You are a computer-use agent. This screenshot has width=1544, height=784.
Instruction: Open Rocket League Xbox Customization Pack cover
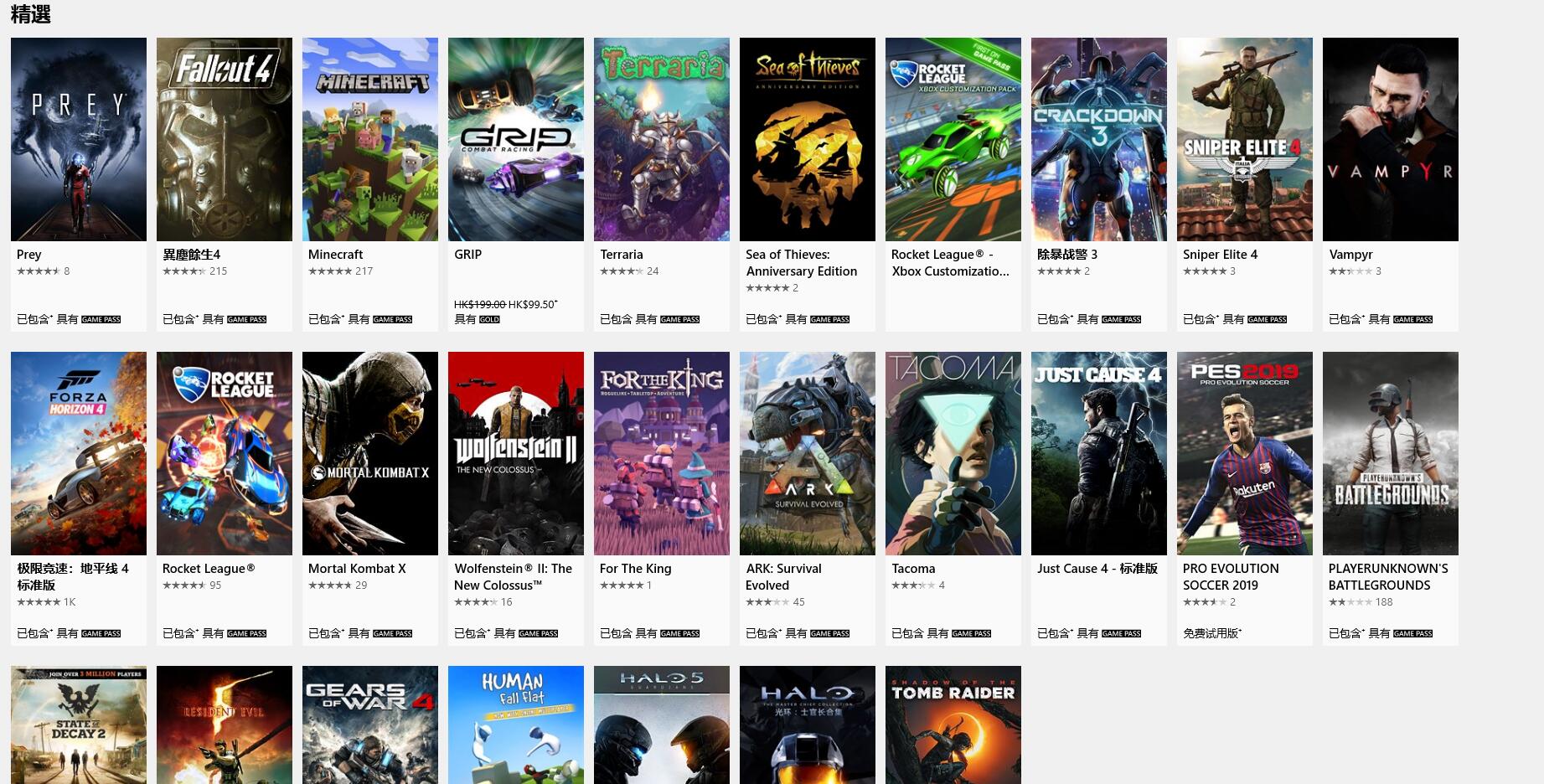tap(953, 139)
